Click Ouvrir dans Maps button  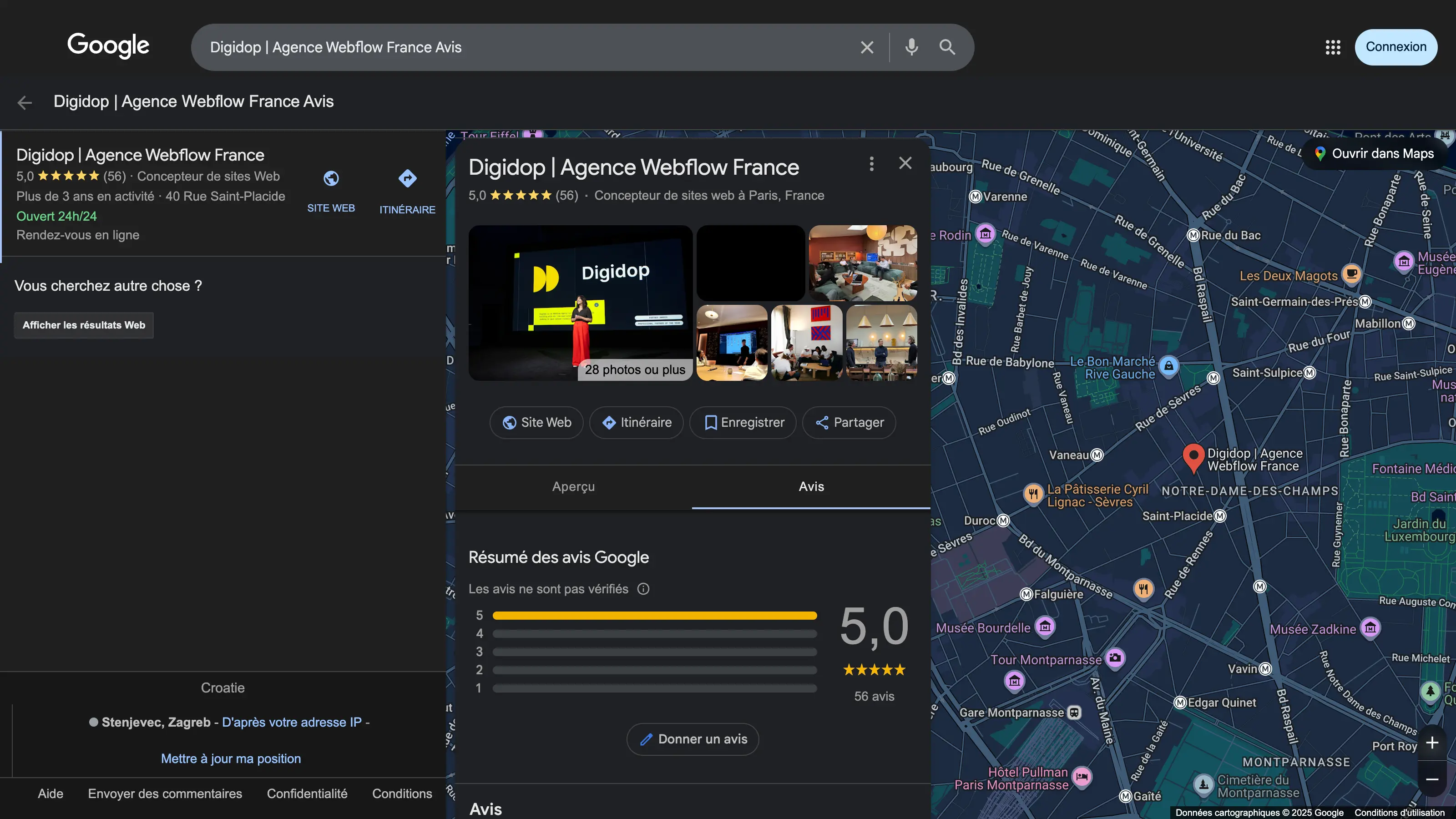pos(1374,154)
